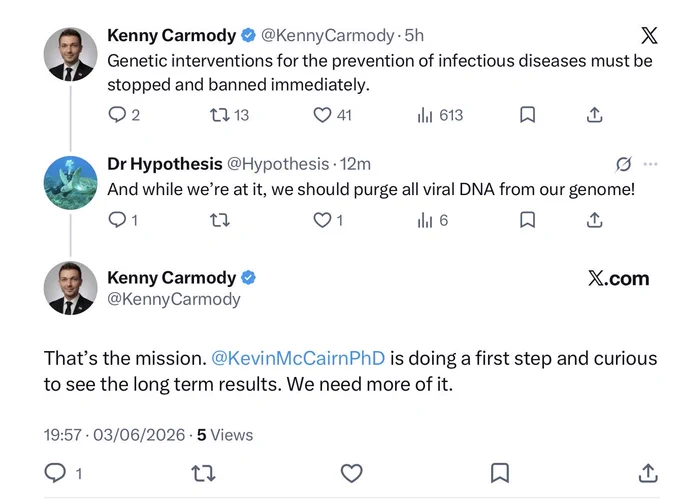This screenshot has width=680, height=504.
Task: Bookmark Dr Hypothesis's tweet
Action: [527, 220]
